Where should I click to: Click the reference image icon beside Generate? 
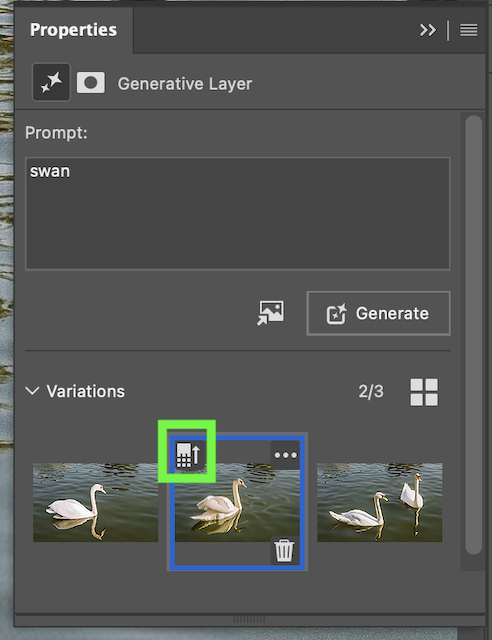pyautogui.click(x=271, y=313)
